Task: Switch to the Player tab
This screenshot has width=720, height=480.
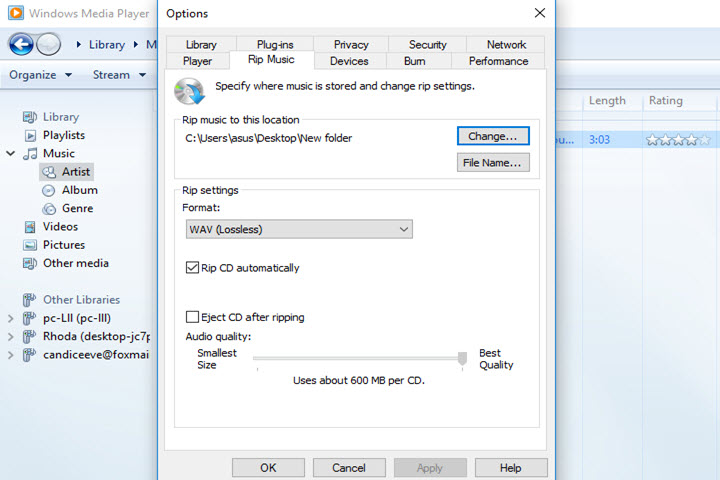Action: pyautogui.click(x=197, y=61)
